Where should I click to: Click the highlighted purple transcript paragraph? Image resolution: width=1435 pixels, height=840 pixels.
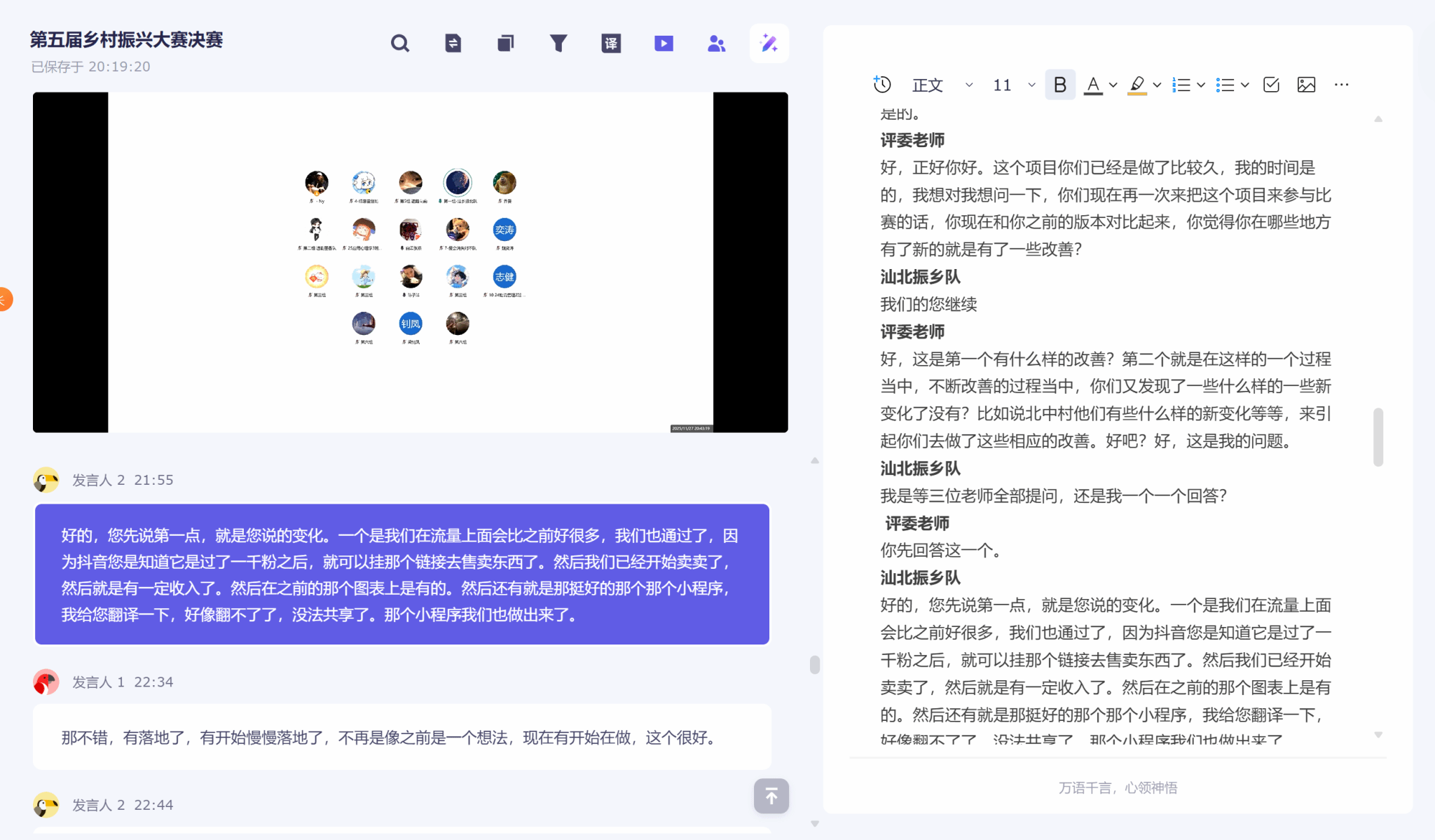401,574
